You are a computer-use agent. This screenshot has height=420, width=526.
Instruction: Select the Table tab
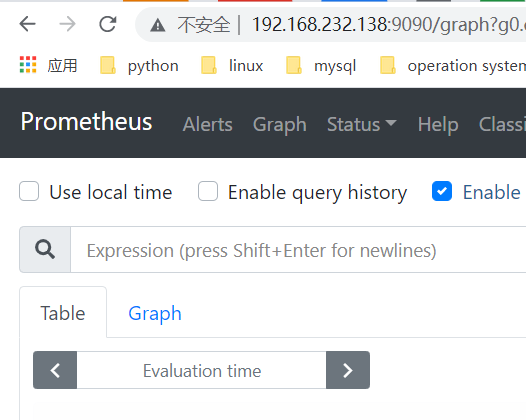[63, 313]
